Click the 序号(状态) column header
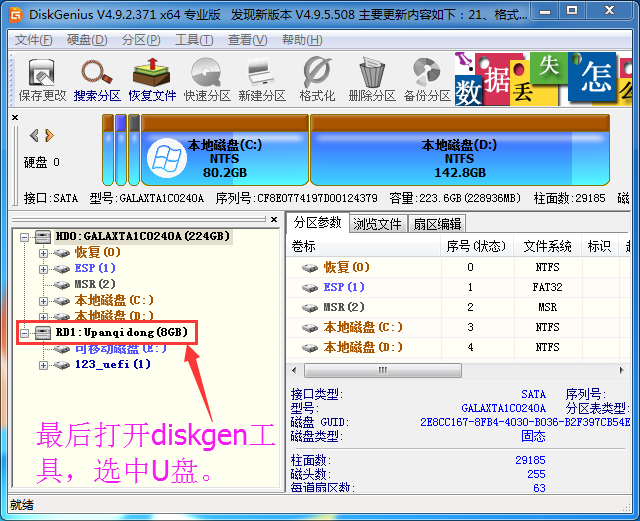This screenshot has width=640, height=521. pyautogui.click(x=476, y=246)
